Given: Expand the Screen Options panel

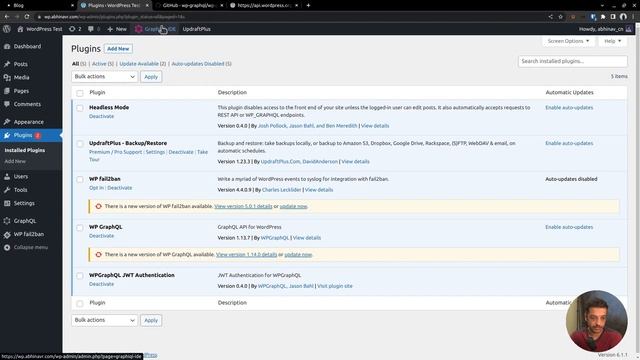Looking at the screenshot, I should (x=568, y=41).
